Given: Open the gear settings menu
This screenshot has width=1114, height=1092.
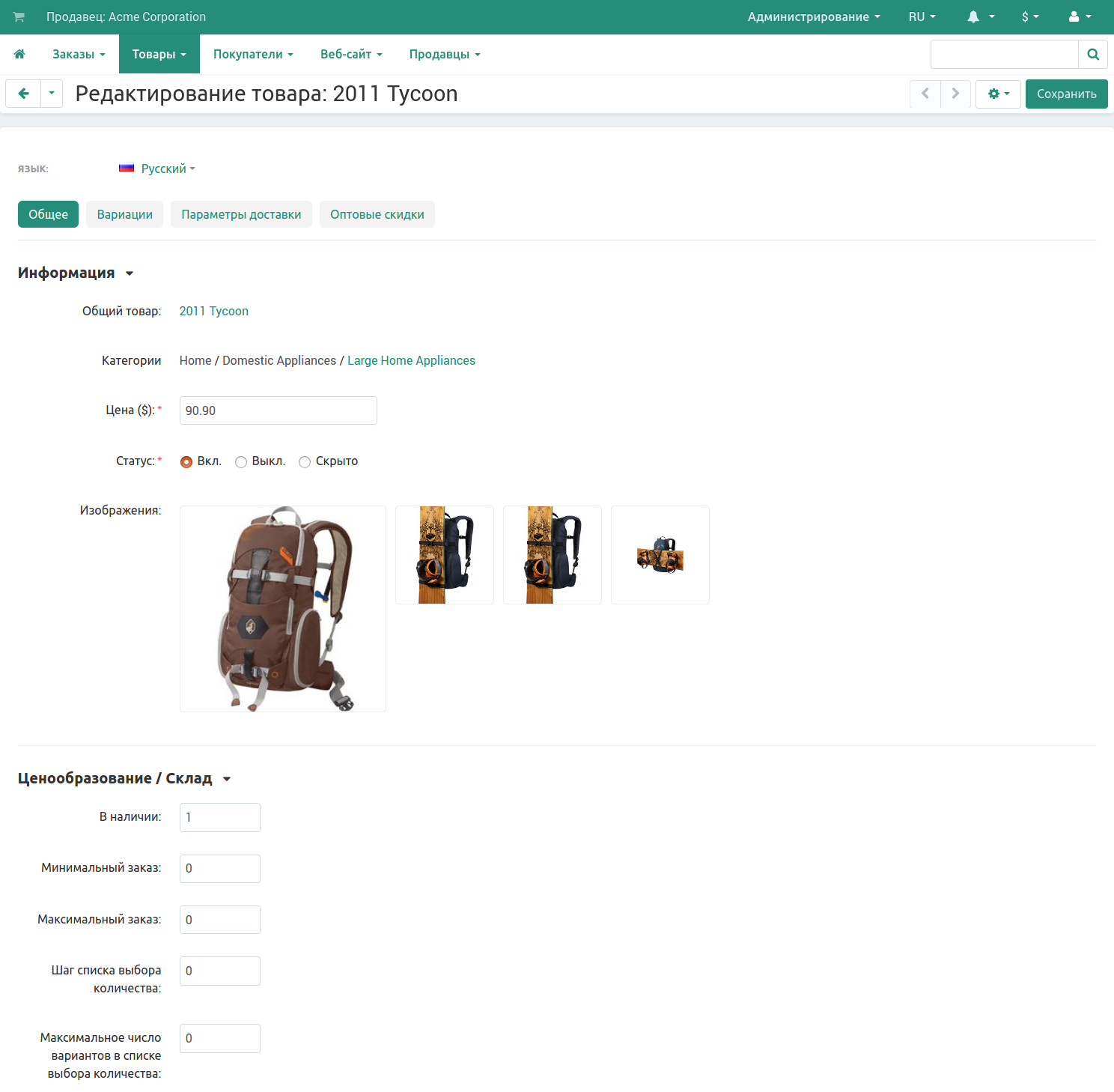Looking at the screenshot, I should pyautogui.click(x=998, y=94).
